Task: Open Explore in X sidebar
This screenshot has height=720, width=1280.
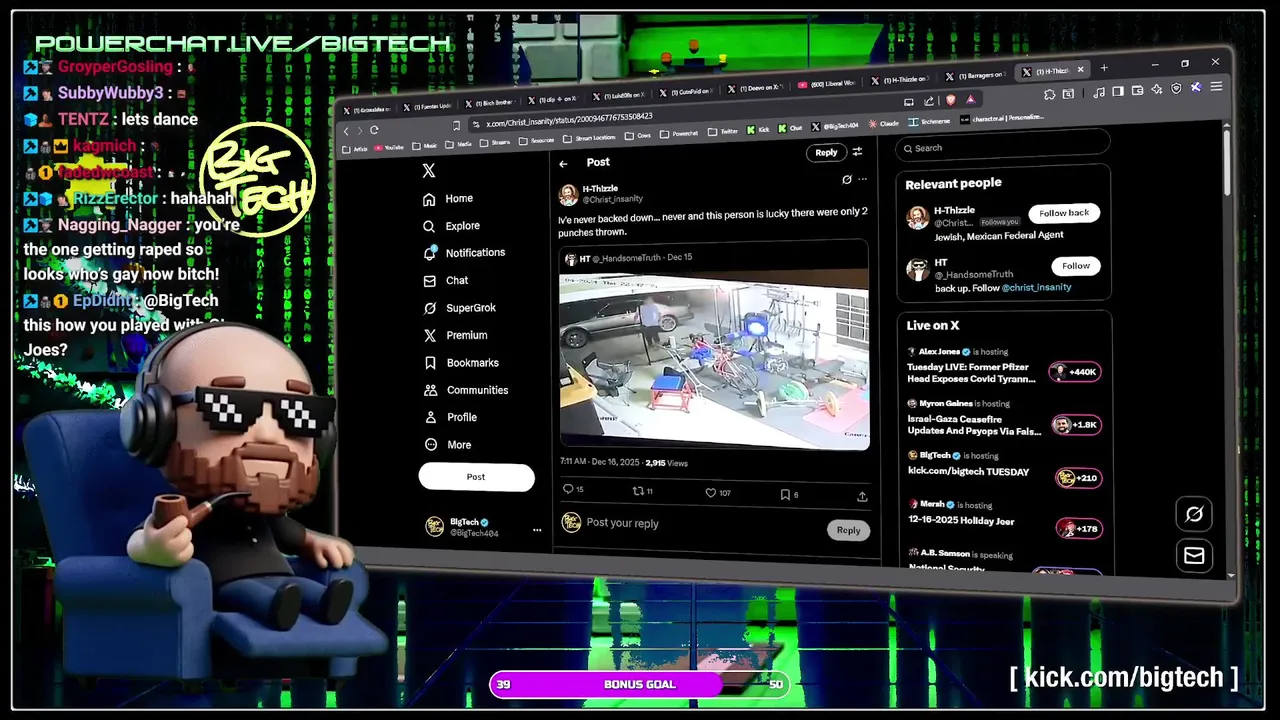Action: tap(451, 226)
